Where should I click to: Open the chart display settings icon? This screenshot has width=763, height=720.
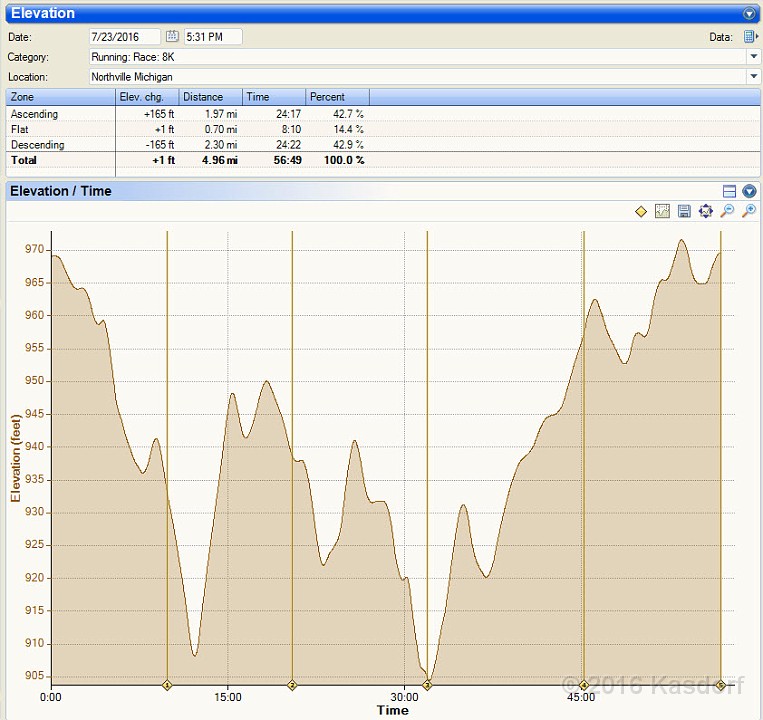pos(662,211)
